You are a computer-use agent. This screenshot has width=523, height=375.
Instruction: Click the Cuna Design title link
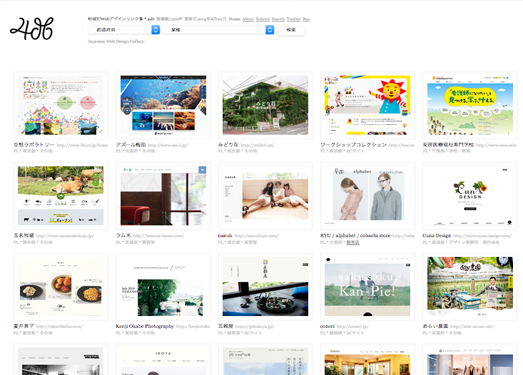437,236
